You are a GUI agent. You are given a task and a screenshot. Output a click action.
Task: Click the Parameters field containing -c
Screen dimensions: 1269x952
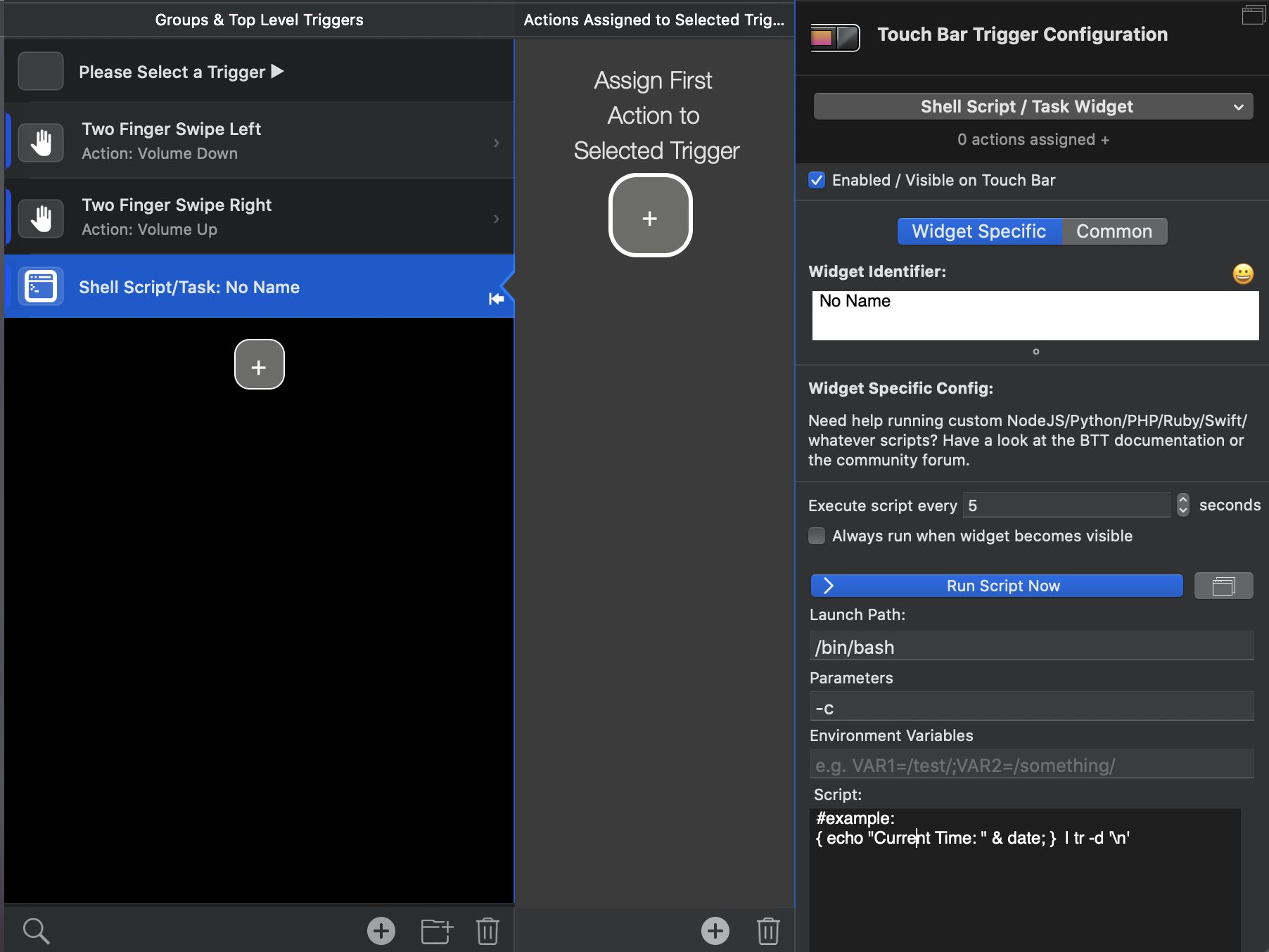[x=1031, y=707]
